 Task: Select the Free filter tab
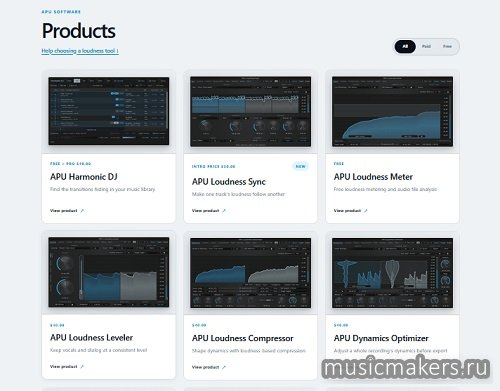tap(447, 46)
